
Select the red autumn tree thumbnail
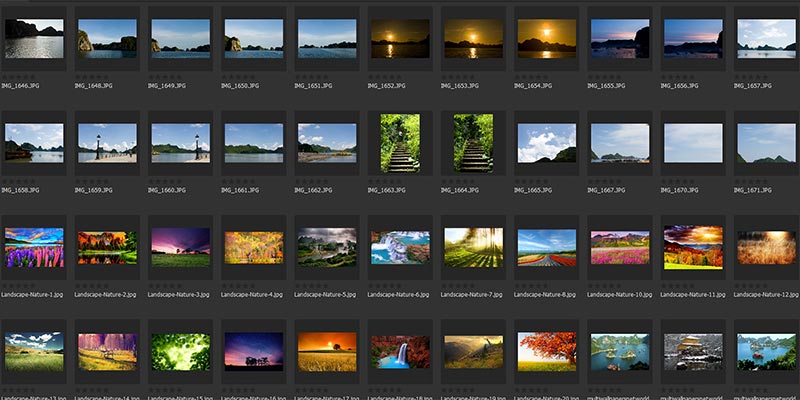[x=547, y=352]
